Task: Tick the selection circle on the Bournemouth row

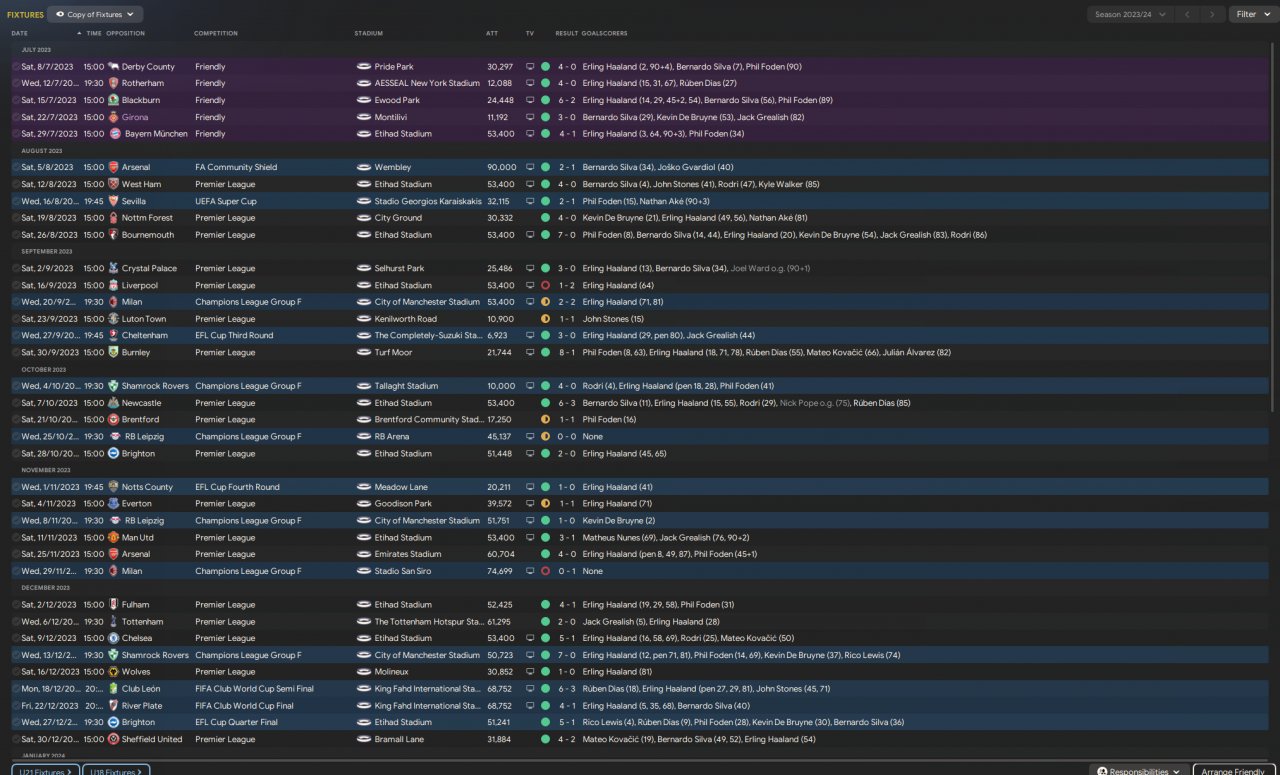Action: click(15, 235)
